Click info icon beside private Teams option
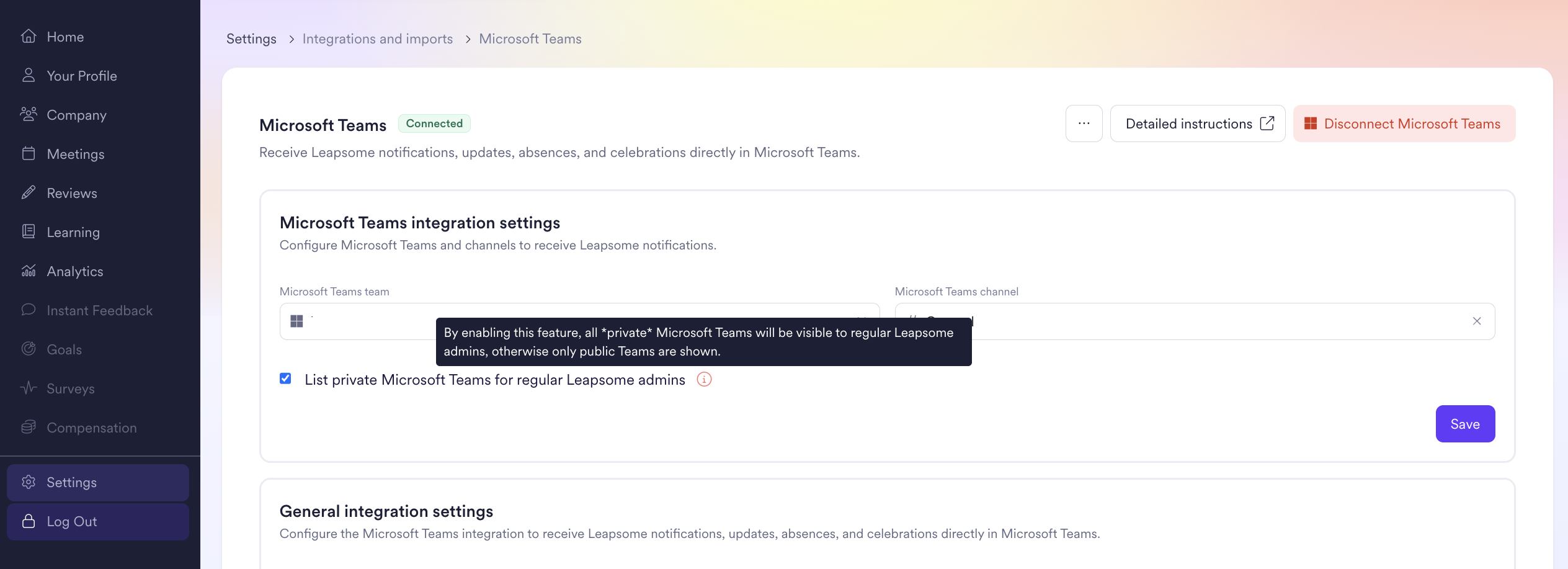The image size is (1568, 569). click(x=704, y=379)
